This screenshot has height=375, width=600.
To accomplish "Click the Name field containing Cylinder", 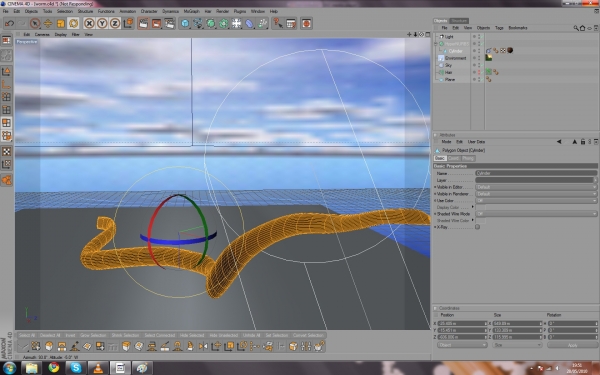I will pyautogui.click(x=536, y=173).
